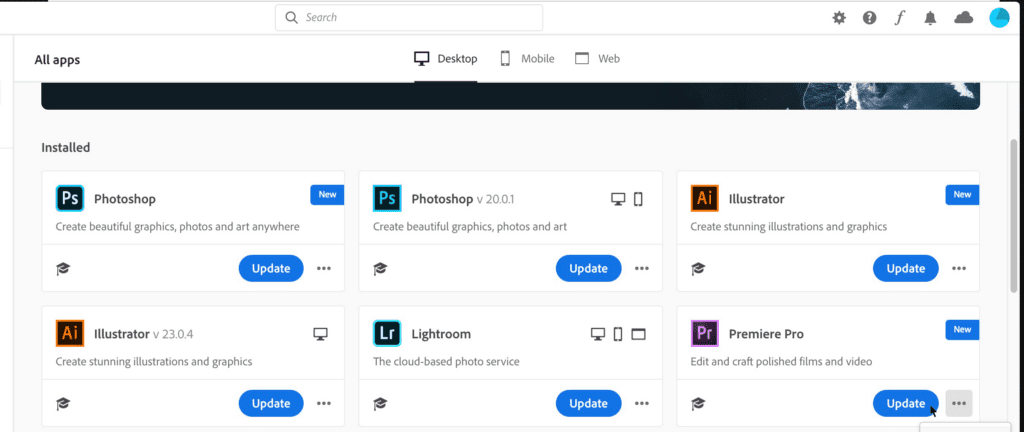1024x432 pixels.
Task: Click desktop platform icon on Illustrator v 23.0.4 card
Action: pyautogui.click(x=320, y=334)
